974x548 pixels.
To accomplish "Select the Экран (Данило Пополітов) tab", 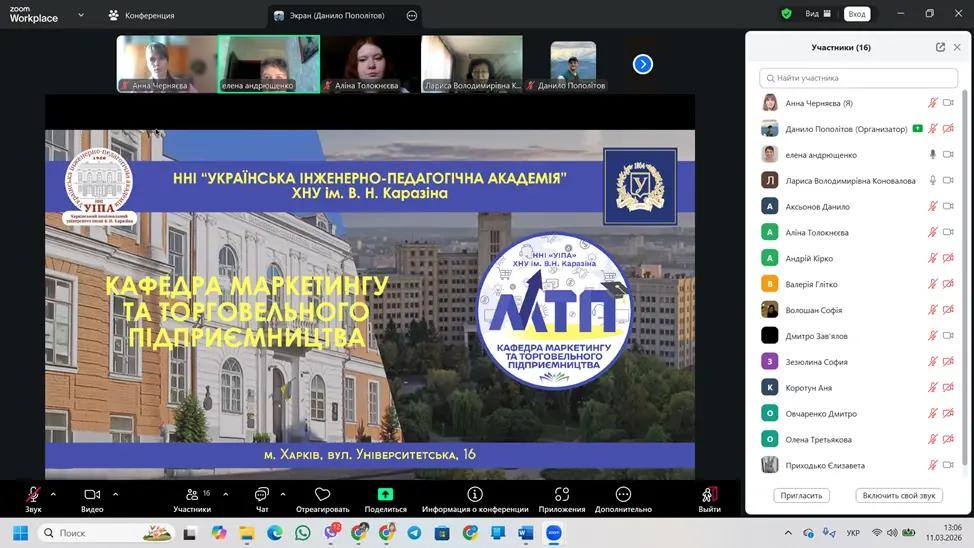I will coord(335,15).
